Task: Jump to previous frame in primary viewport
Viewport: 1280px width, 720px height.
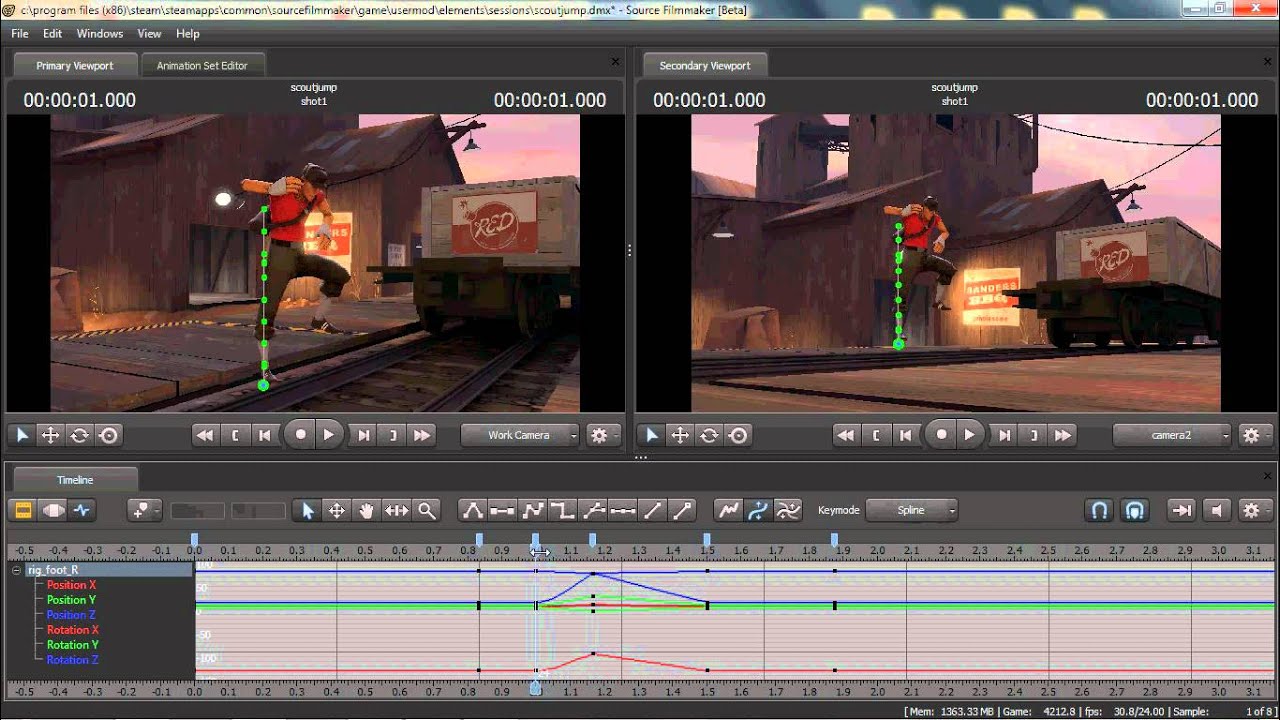Action: click(x=264, y=435)
